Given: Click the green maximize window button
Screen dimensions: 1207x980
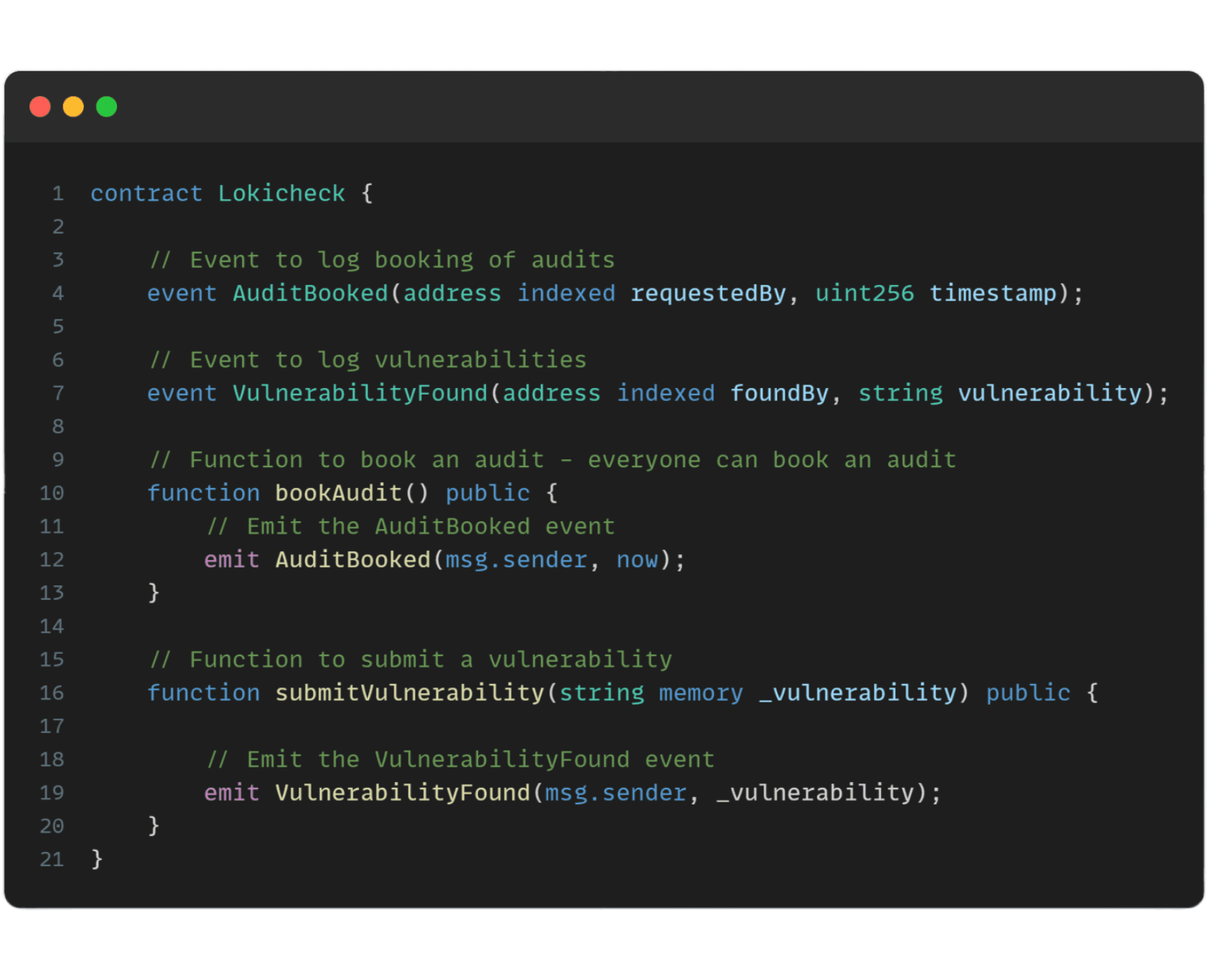Looking at the screenshot, I should 106,106.
